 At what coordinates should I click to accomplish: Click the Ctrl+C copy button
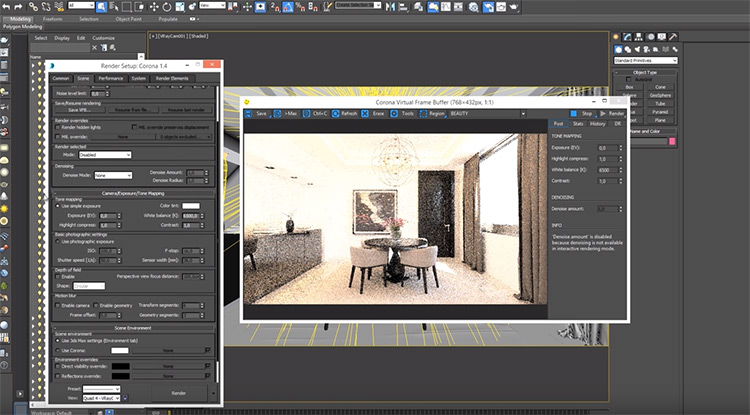(317, 114)
